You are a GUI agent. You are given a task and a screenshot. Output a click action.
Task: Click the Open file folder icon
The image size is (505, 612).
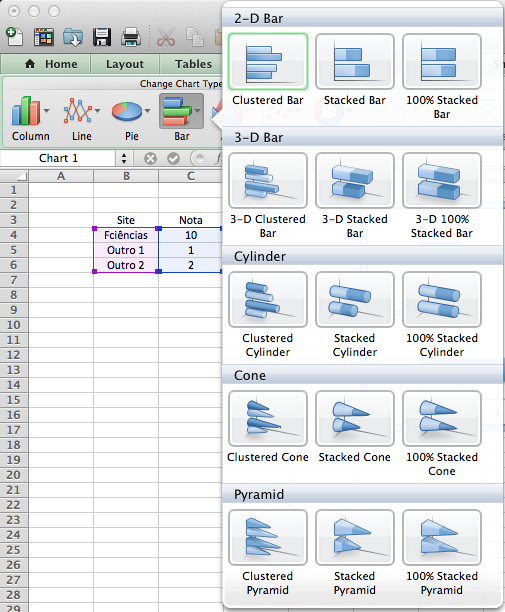pyautogui.click(x=73, y=37)
